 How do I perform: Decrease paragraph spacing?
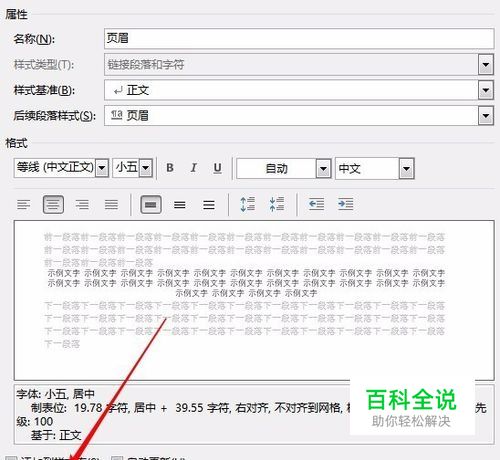tap(277, 204)
